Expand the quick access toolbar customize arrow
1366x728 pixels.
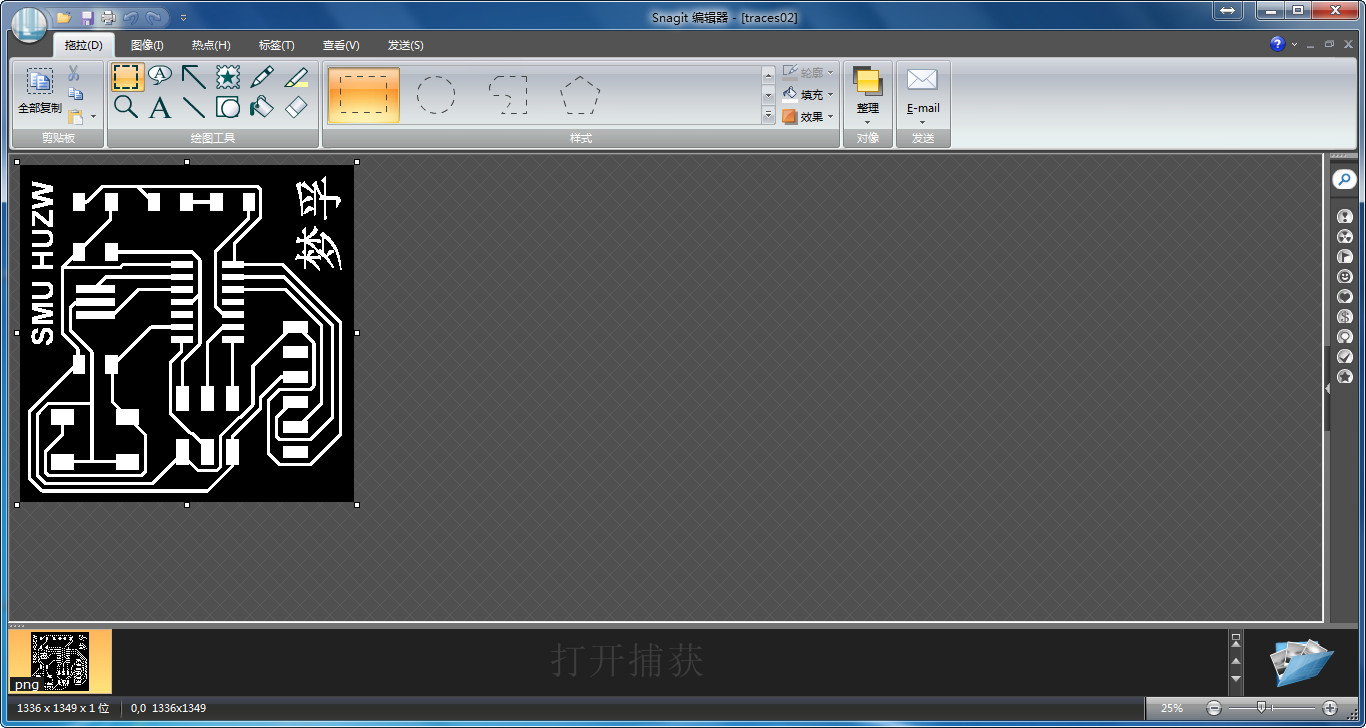pyautogui.click(x=183, y=18)
